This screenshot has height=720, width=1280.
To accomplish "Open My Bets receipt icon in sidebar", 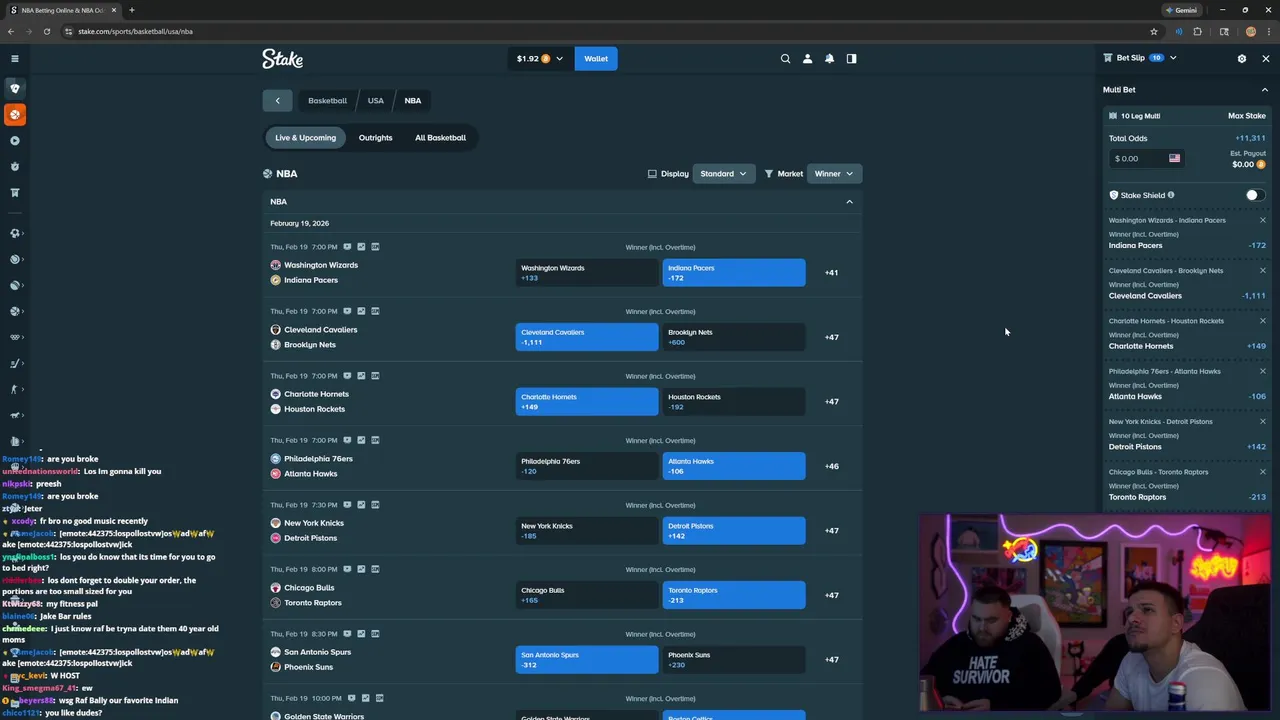I will point(14,193).
